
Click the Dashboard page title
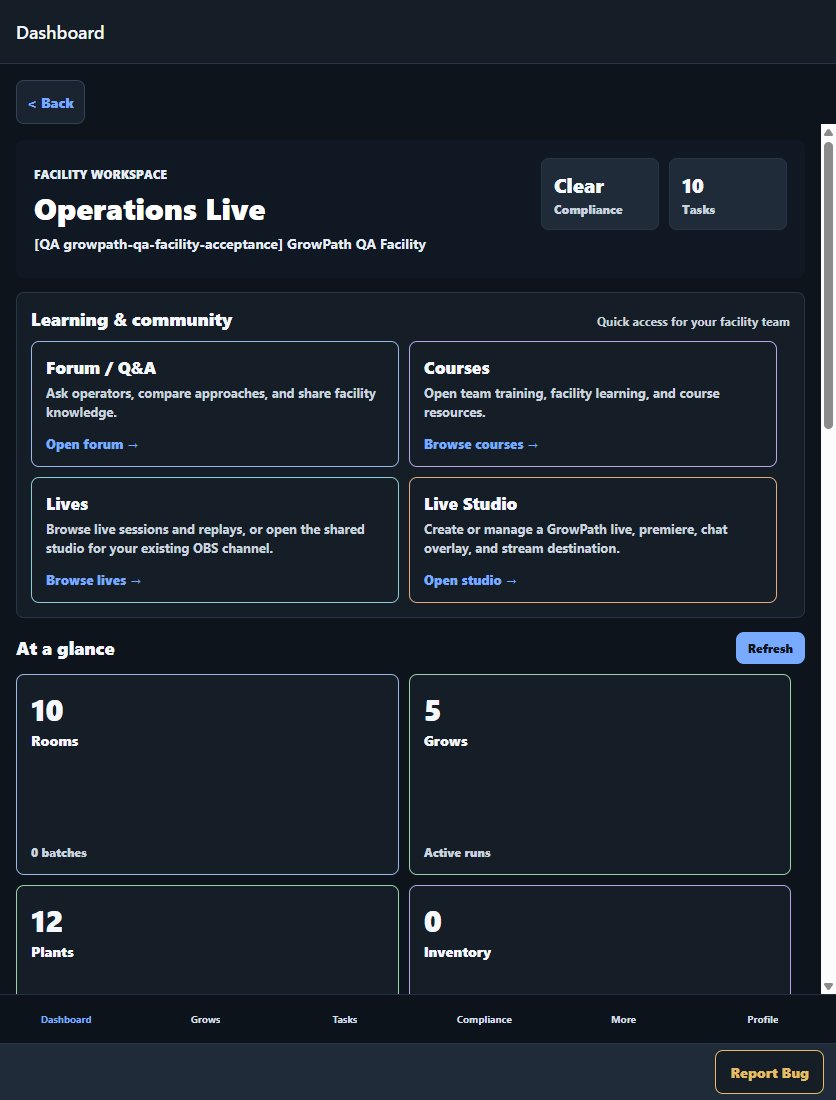click(x=60, y=32)
